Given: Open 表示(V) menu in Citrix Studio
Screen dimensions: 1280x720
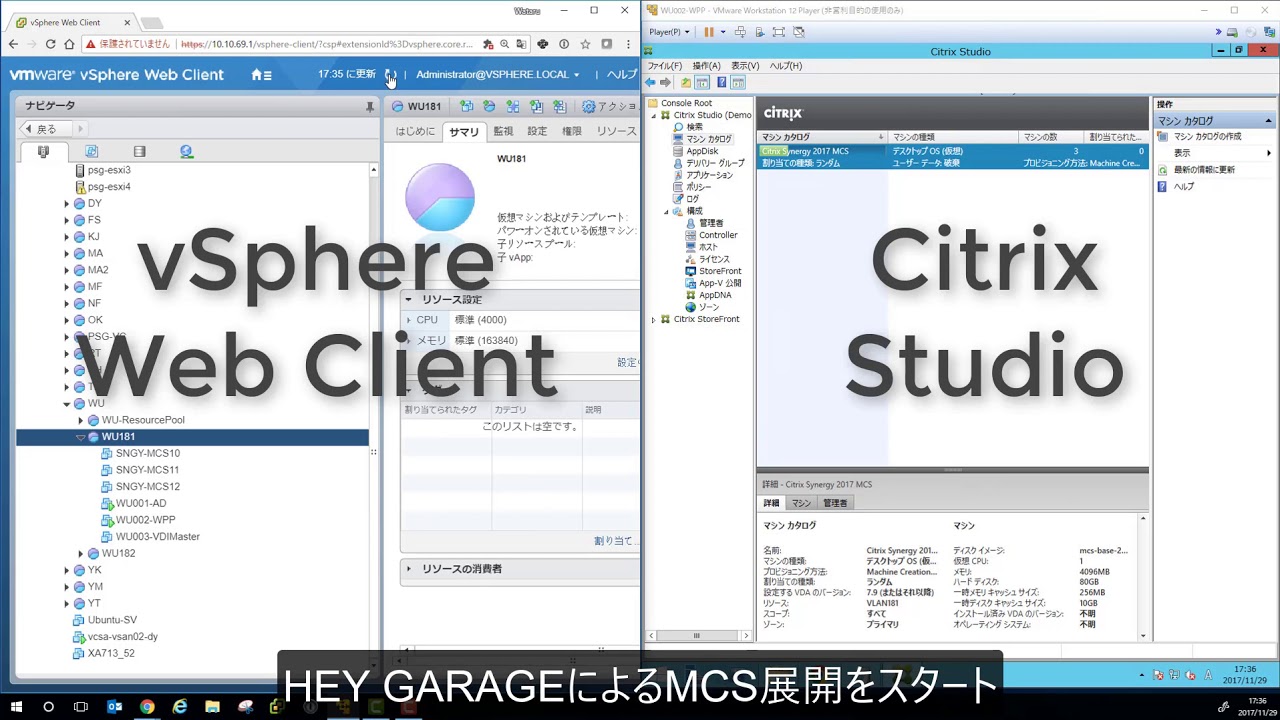Looking at the screenshot, I should click(x=745, y=66).
